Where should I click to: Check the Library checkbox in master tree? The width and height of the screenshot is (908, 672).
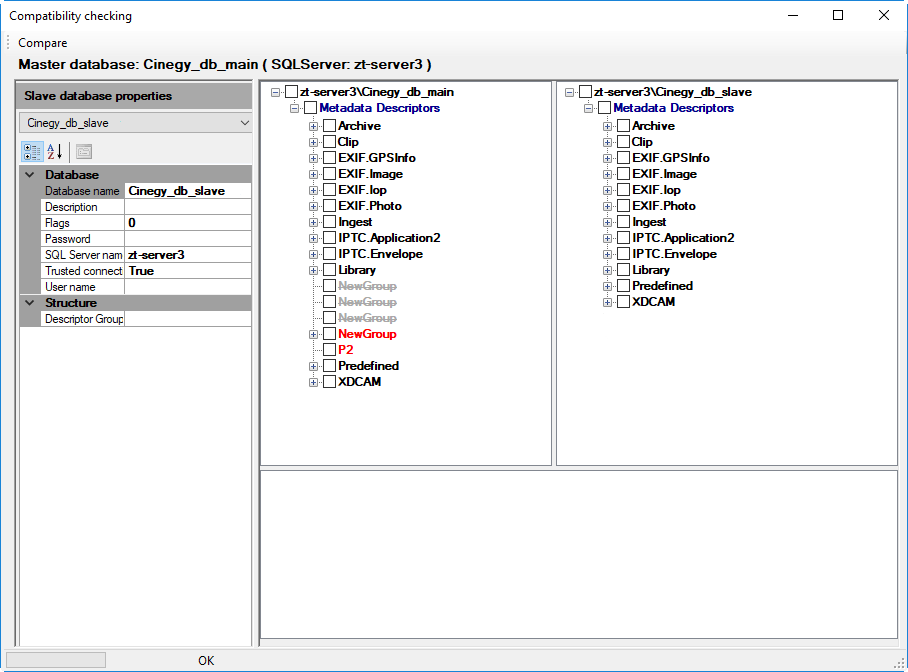pos(329,270)
